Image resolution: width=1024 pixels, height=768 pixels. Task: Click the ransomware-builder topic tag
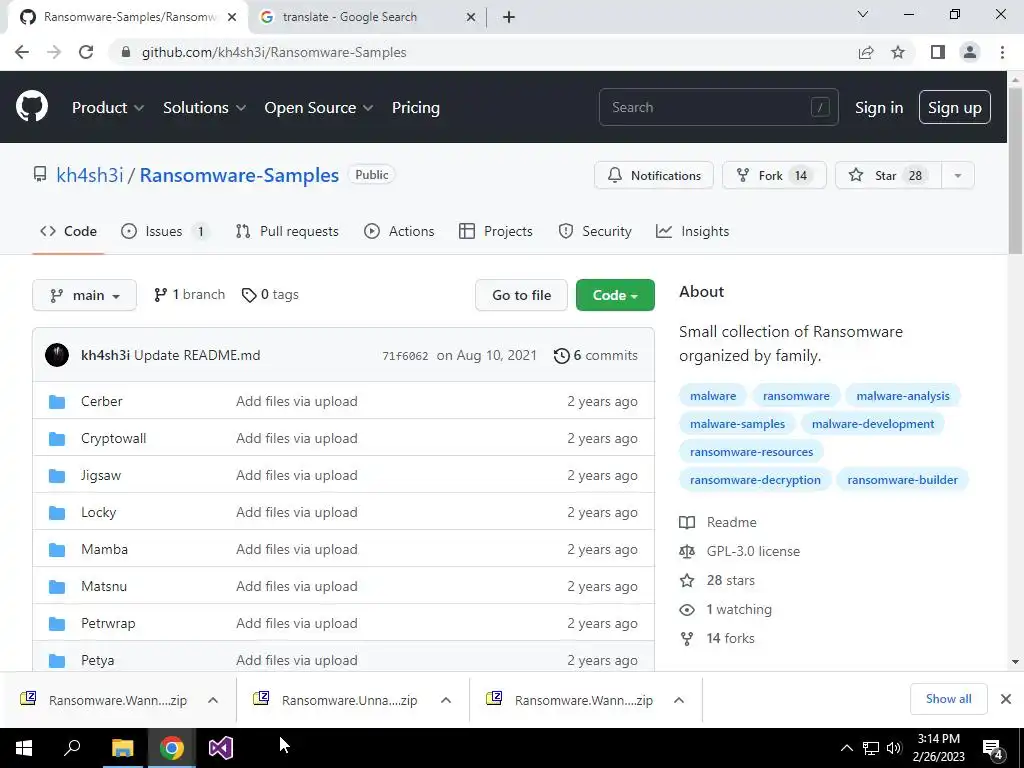[x=903, y=480]
